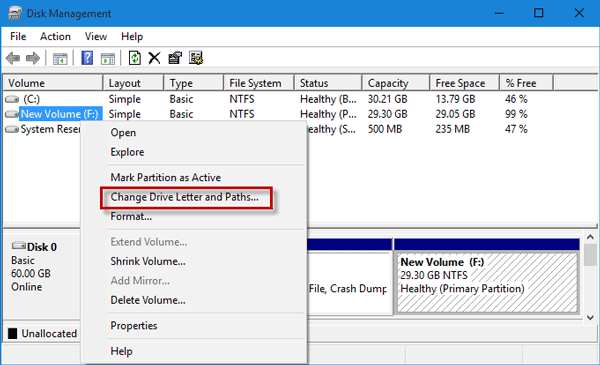600x365 pixels.
Task: Open the File menu
Action: (18, 36)
